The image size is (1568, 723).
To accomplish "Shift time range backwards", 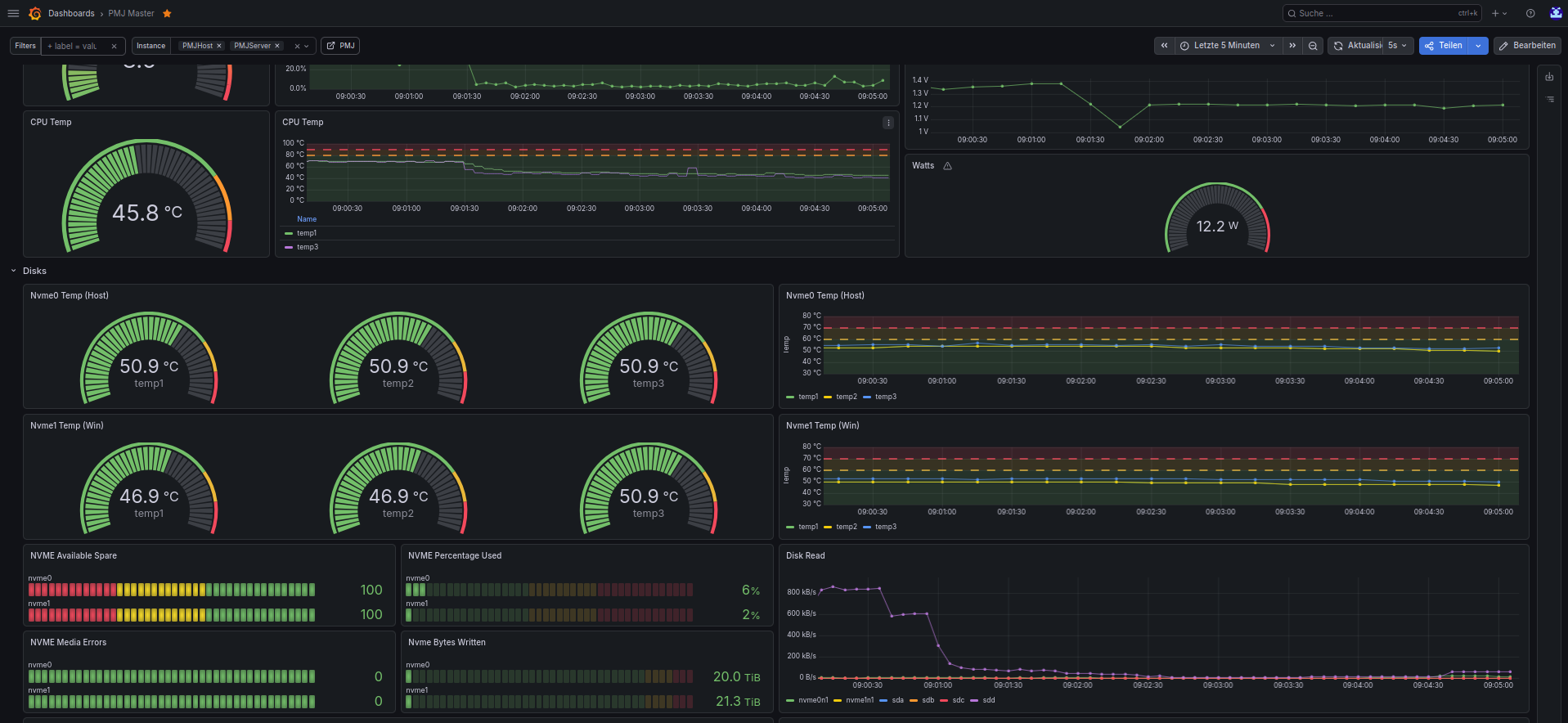I will point(1164,46).
